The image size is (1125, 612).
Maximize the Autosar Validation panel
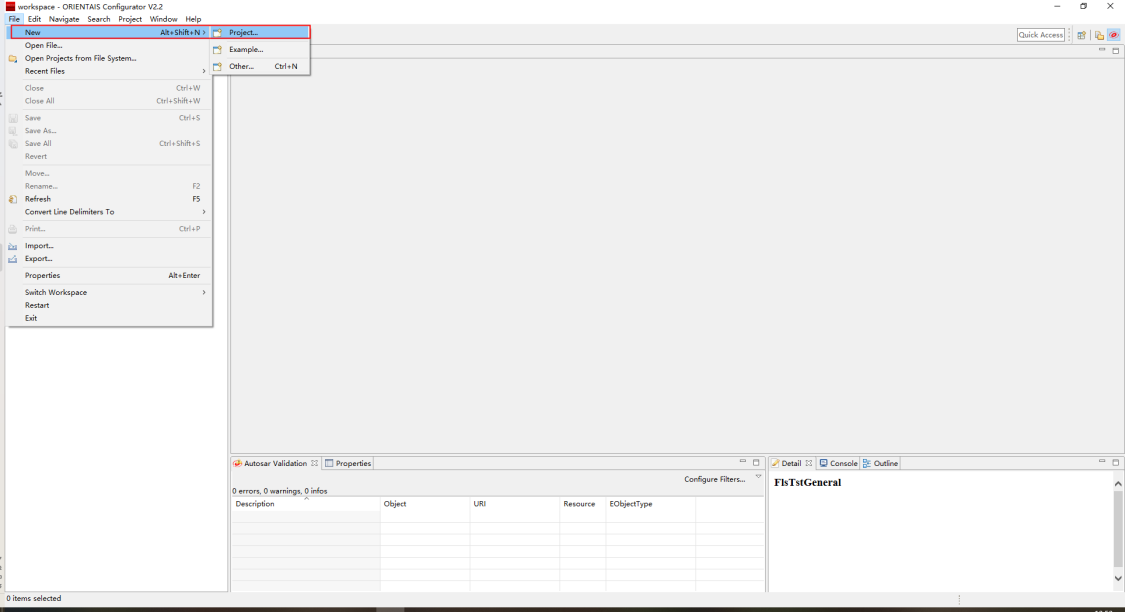(756, 462)
